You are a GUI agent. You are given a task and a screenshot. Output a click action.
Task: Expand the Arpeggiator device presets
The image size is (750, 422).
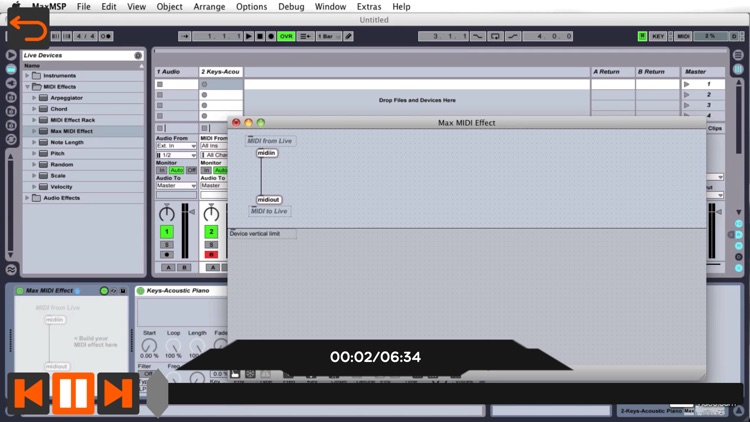34,98
